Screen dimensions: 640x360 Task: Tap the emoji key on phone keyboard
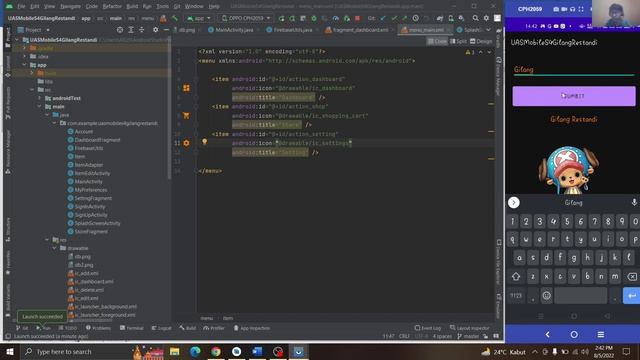pyautogui.click(x=547, y=296)
